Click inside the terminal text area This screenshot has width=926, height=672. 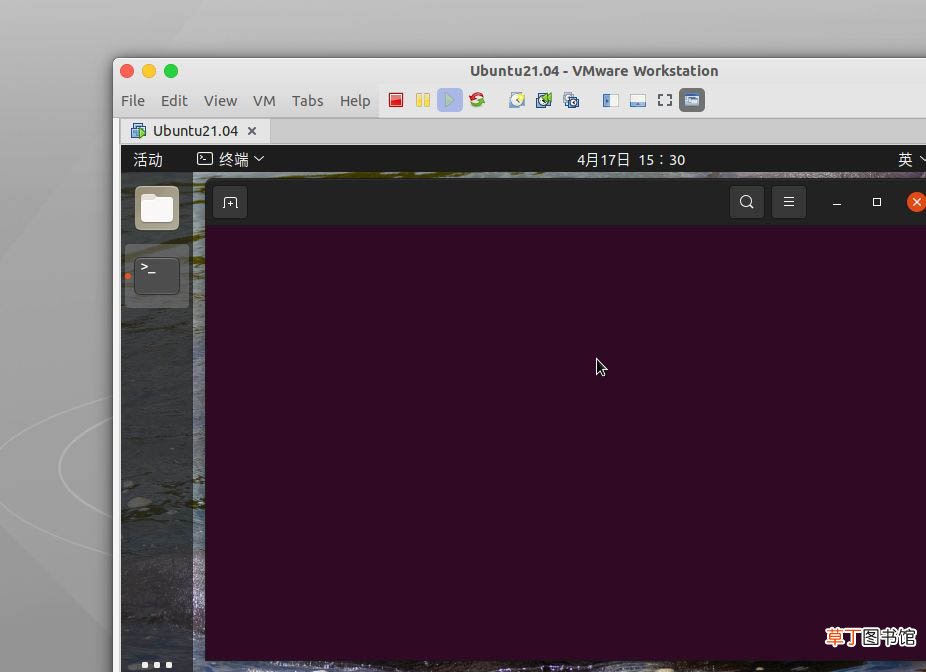(565, 442)
